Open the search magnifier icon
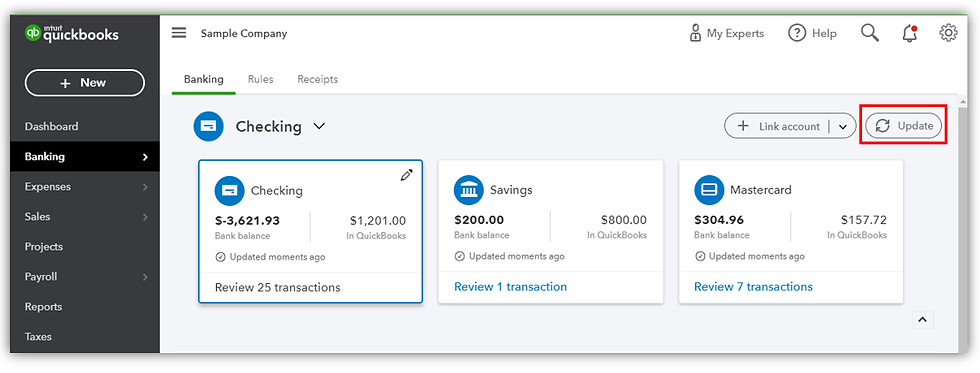Viewport: 980px width, 373px height. (x=869, y=33)
